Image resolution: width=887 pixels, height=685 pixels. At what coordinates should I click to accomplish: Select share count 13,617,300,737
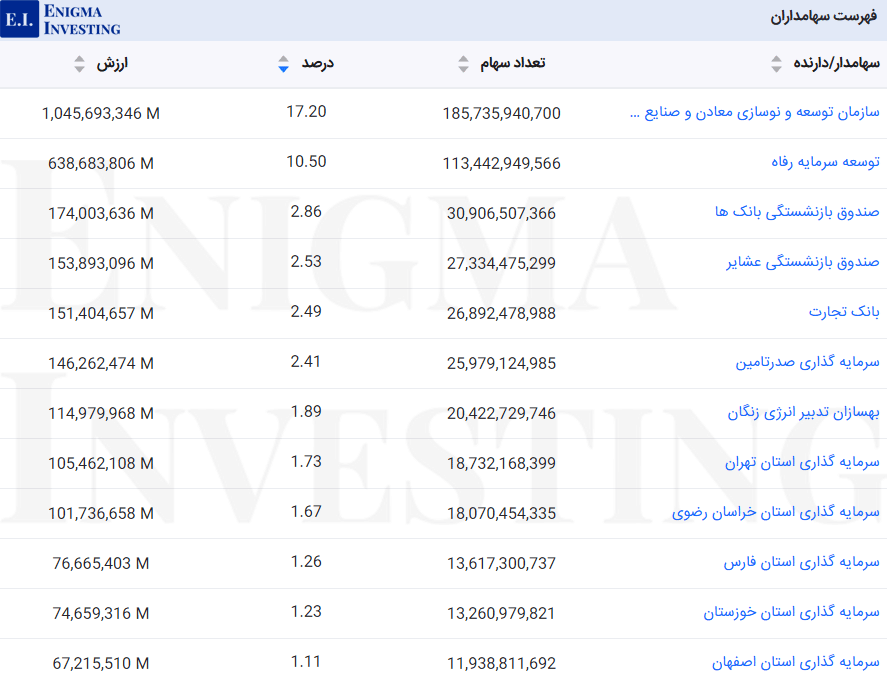501,563
